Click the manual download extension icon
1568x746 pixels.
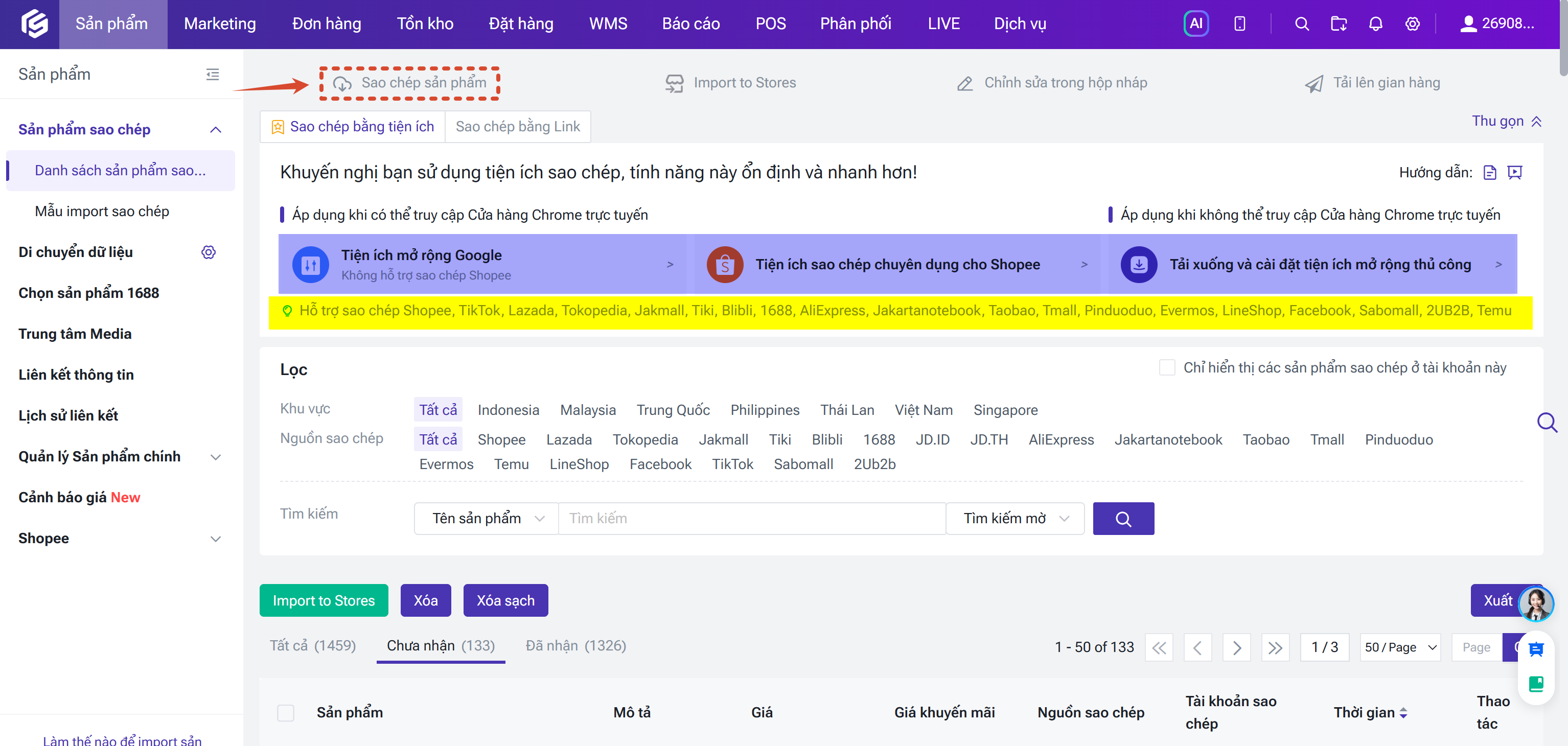click(1138, 265)
